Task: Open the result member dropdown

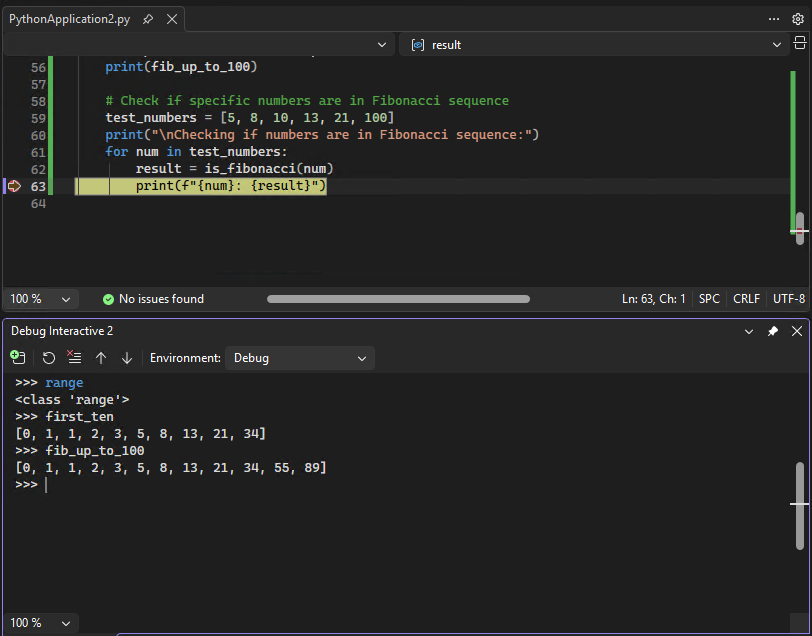Action: [777, 45]
